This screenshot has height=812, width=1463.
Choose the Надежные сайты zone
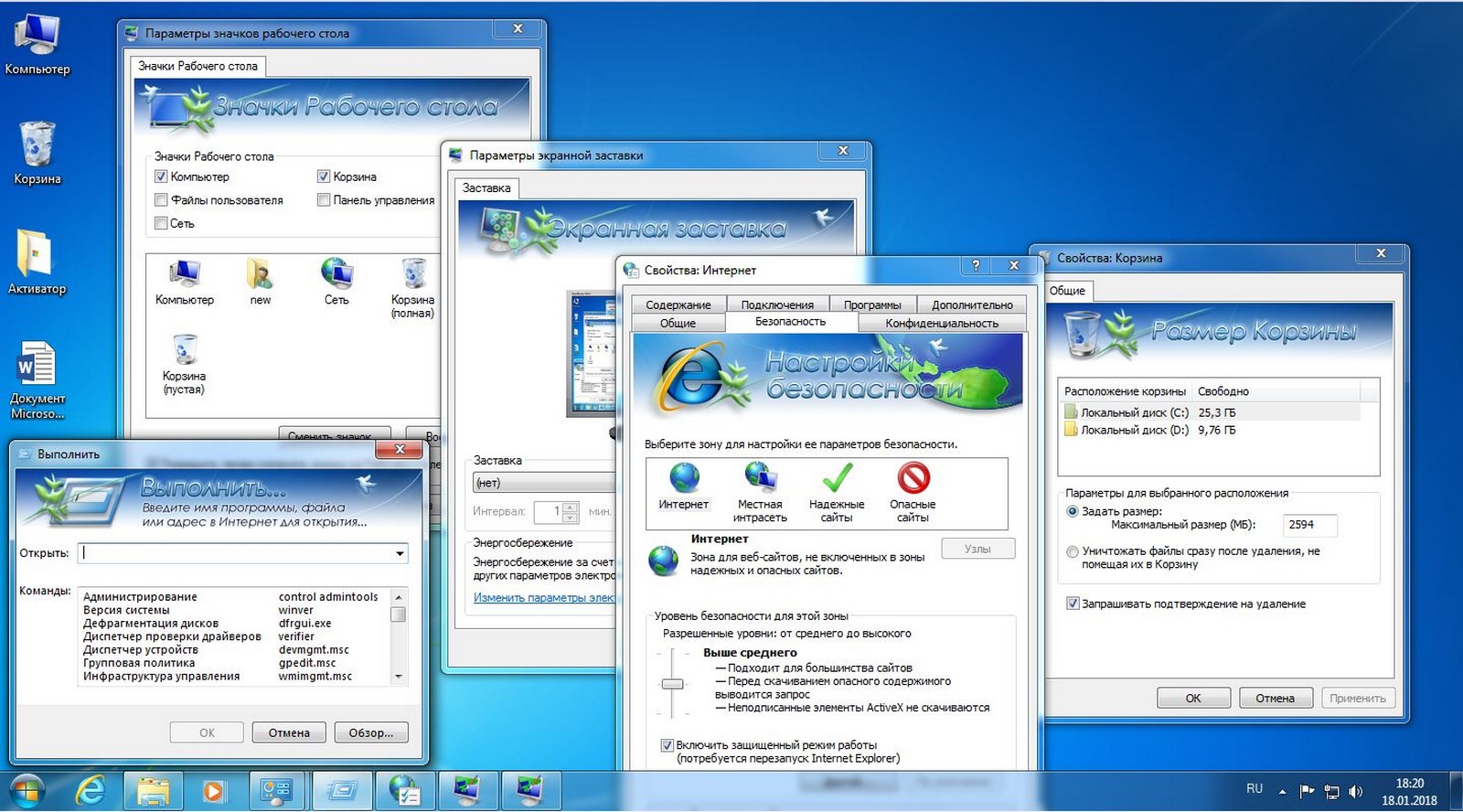pyautogui.click(x=837, y=492)
